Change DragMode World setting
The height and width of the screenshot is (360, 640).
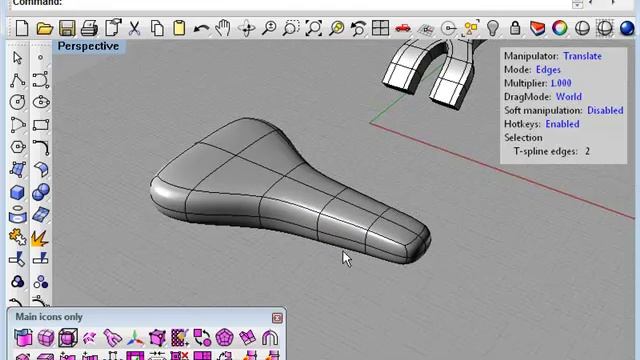pyautogui.click(x=569, y=97)
